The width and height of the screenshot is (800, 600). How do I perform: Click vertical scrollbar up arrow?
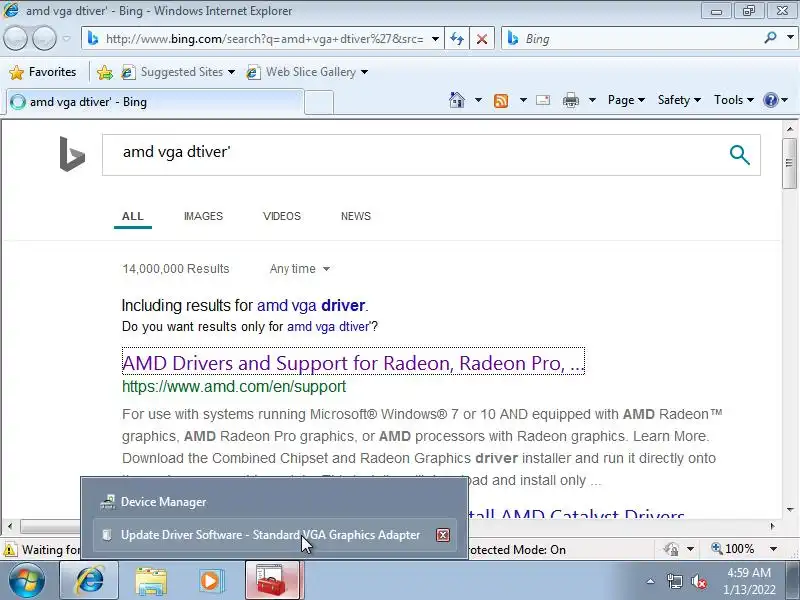(x=790, y=129)
